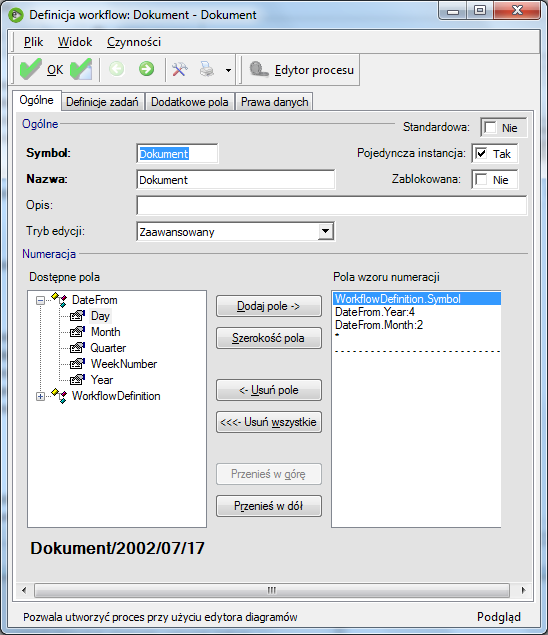Click the Symbol input field
Viewport: 548px width, 635px height.
pos(177,153)
